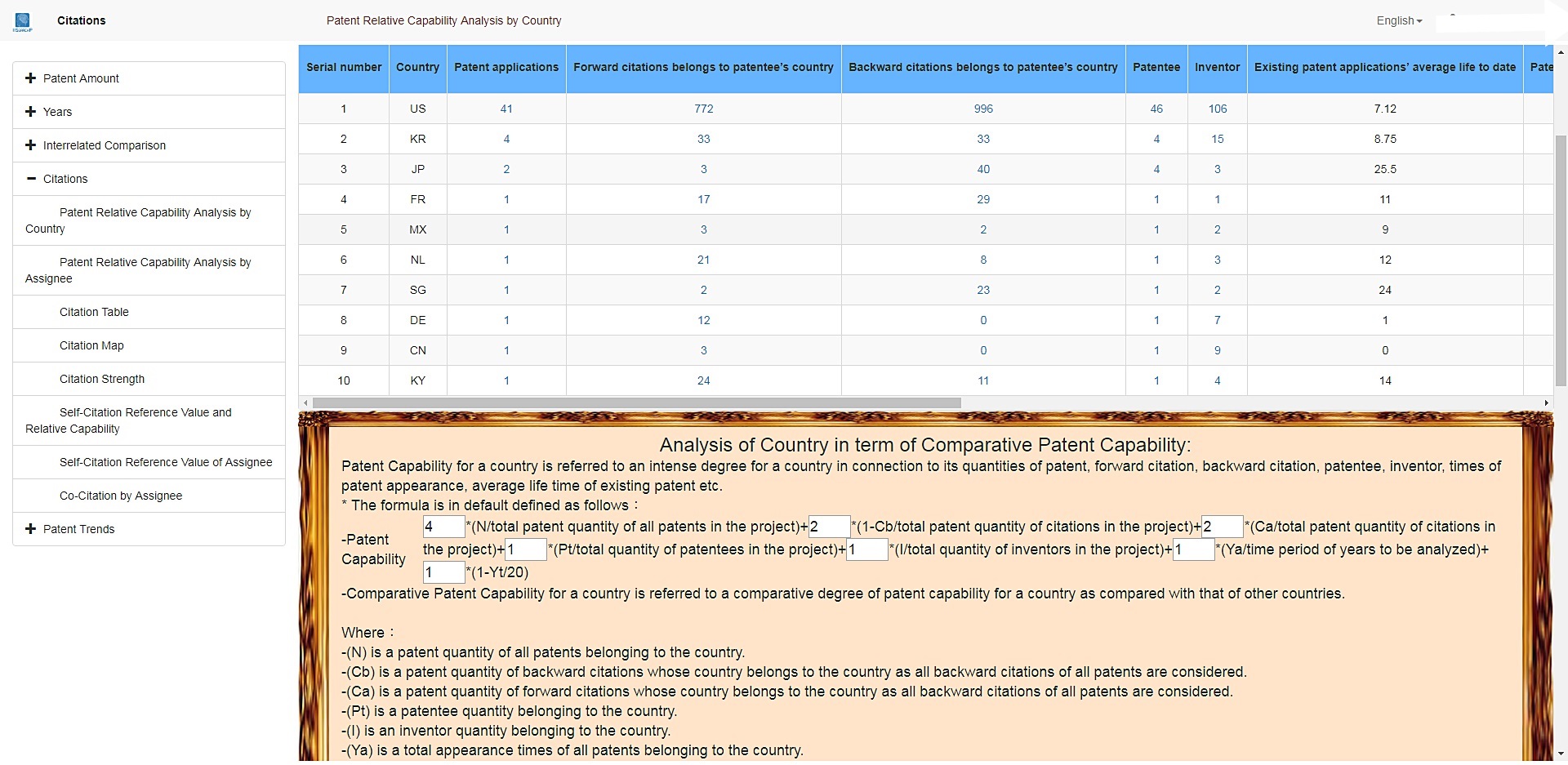Open CN inventor count 9

1218,350
